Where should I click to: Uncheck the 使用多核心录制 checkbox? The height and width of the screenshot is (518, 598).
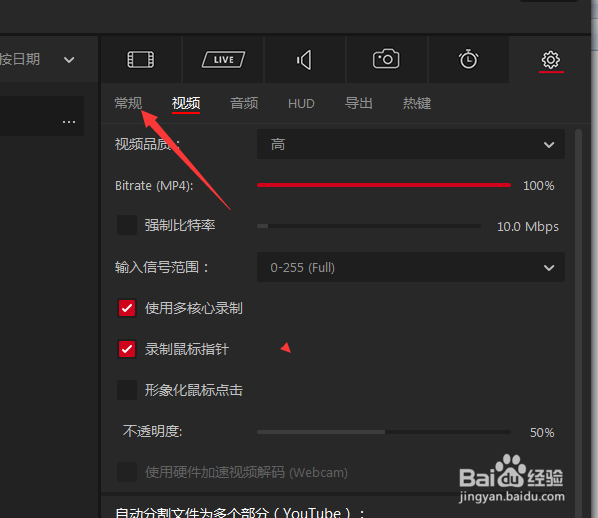[127, 308]
